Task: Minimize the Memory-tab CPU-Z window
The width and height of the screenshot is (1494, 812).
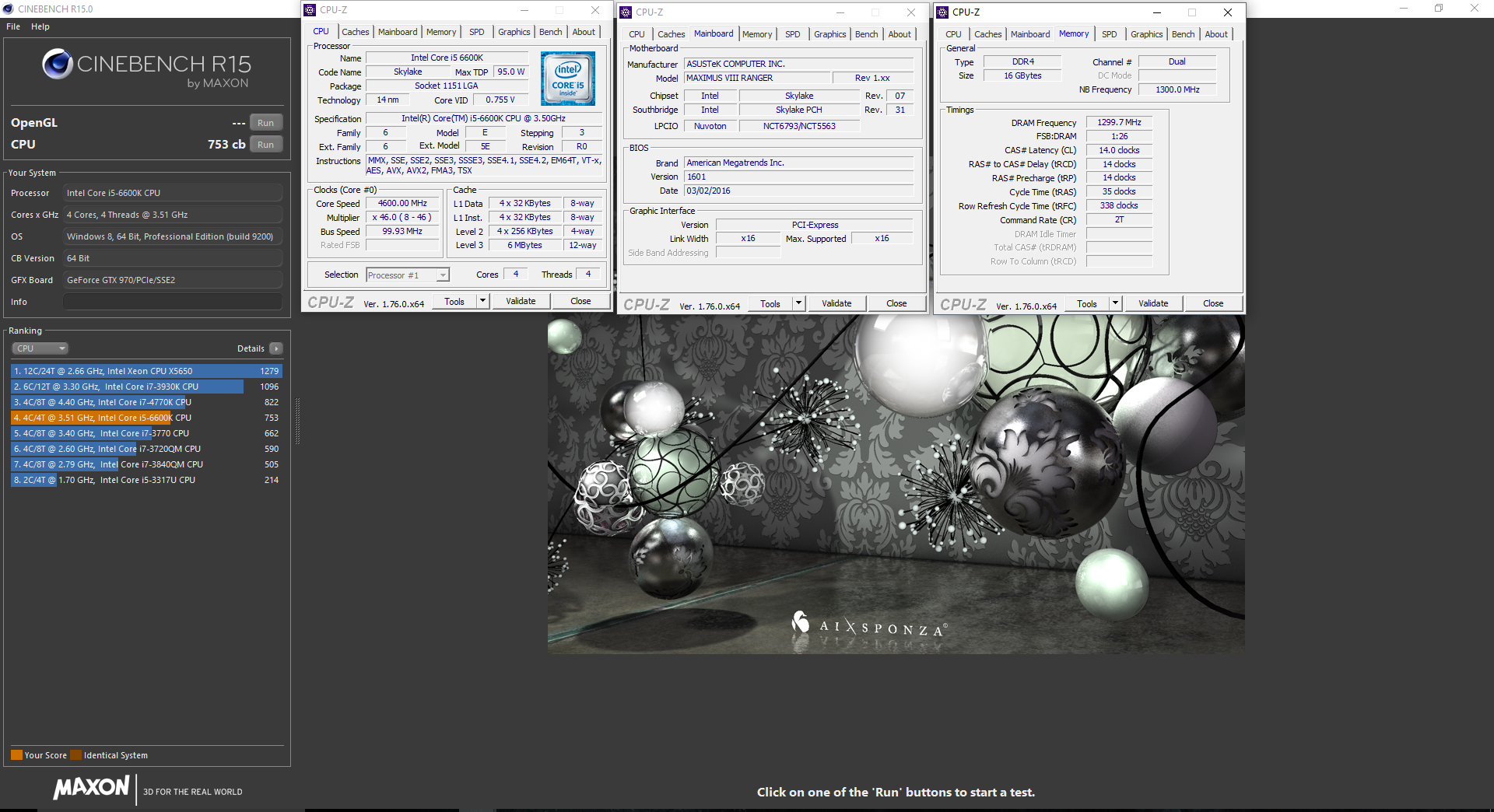Action: click(x=1156, y=12)
